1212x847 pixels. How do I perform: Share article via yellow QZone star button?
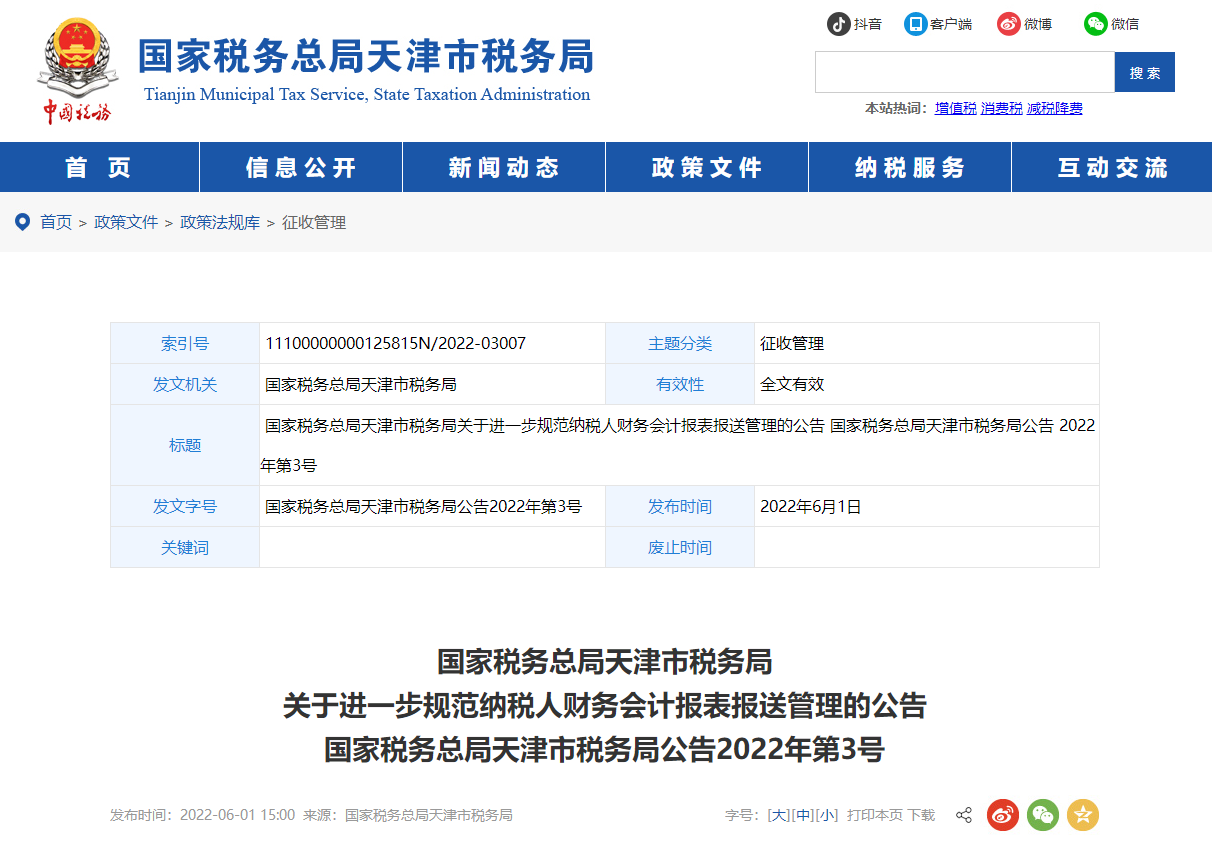pos(1082,815)
